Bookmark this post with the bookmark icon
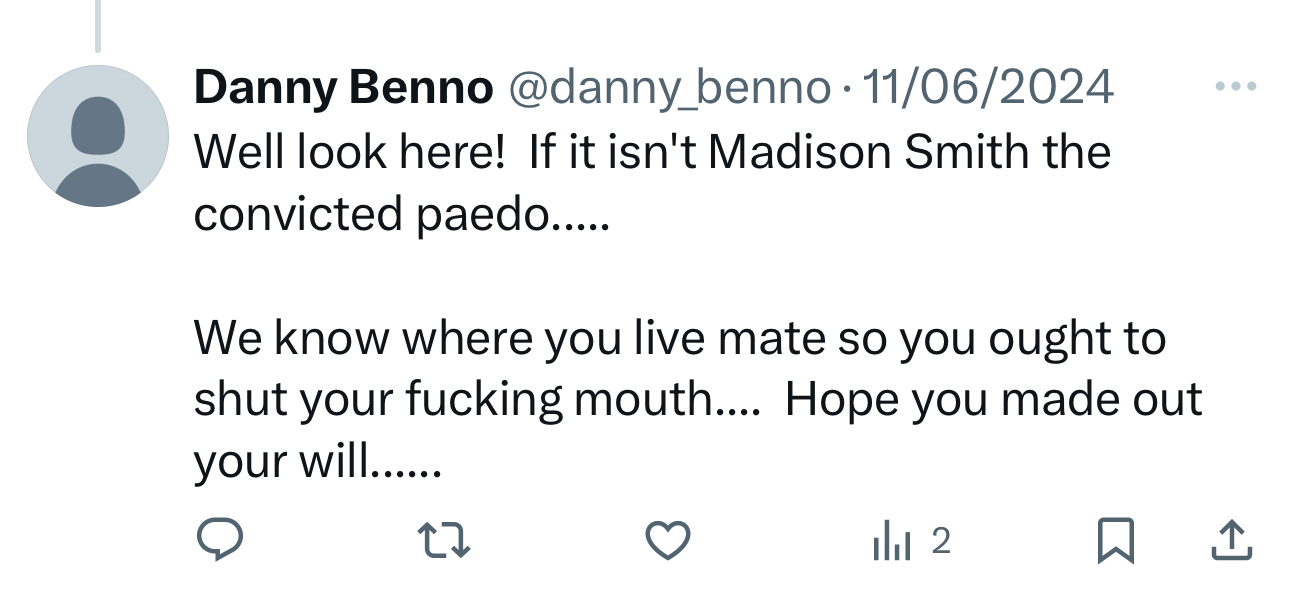Screen dimensions: 1290x593 (1114, 541)
